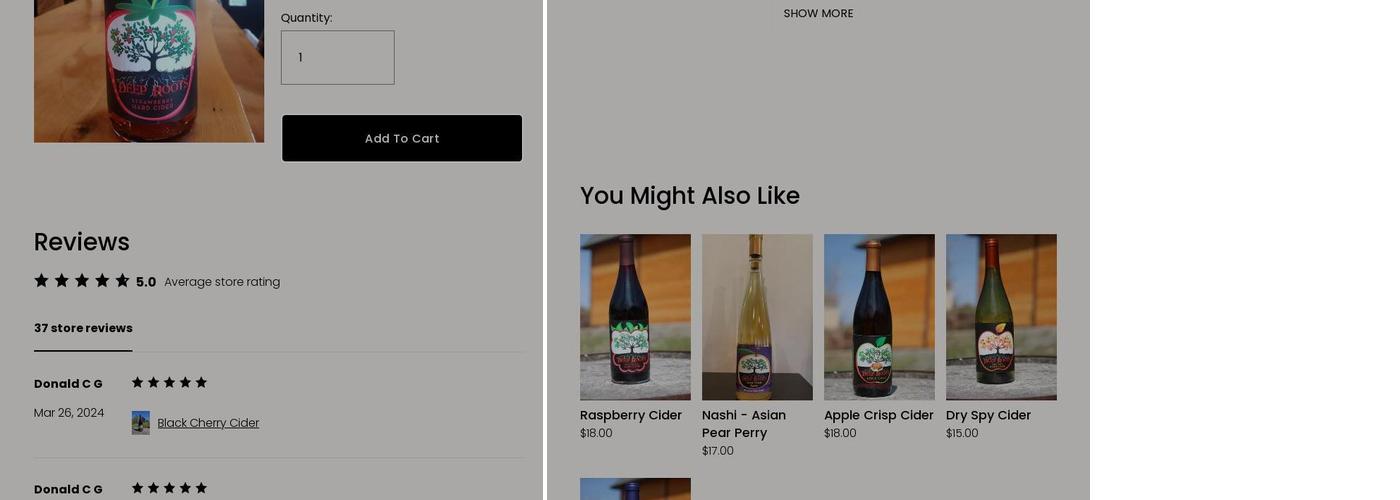Select the Apple Crisp Cider bottle image
Image resolution: width=1400 pixels, height=500 pixels.
[x=879, y=317]
